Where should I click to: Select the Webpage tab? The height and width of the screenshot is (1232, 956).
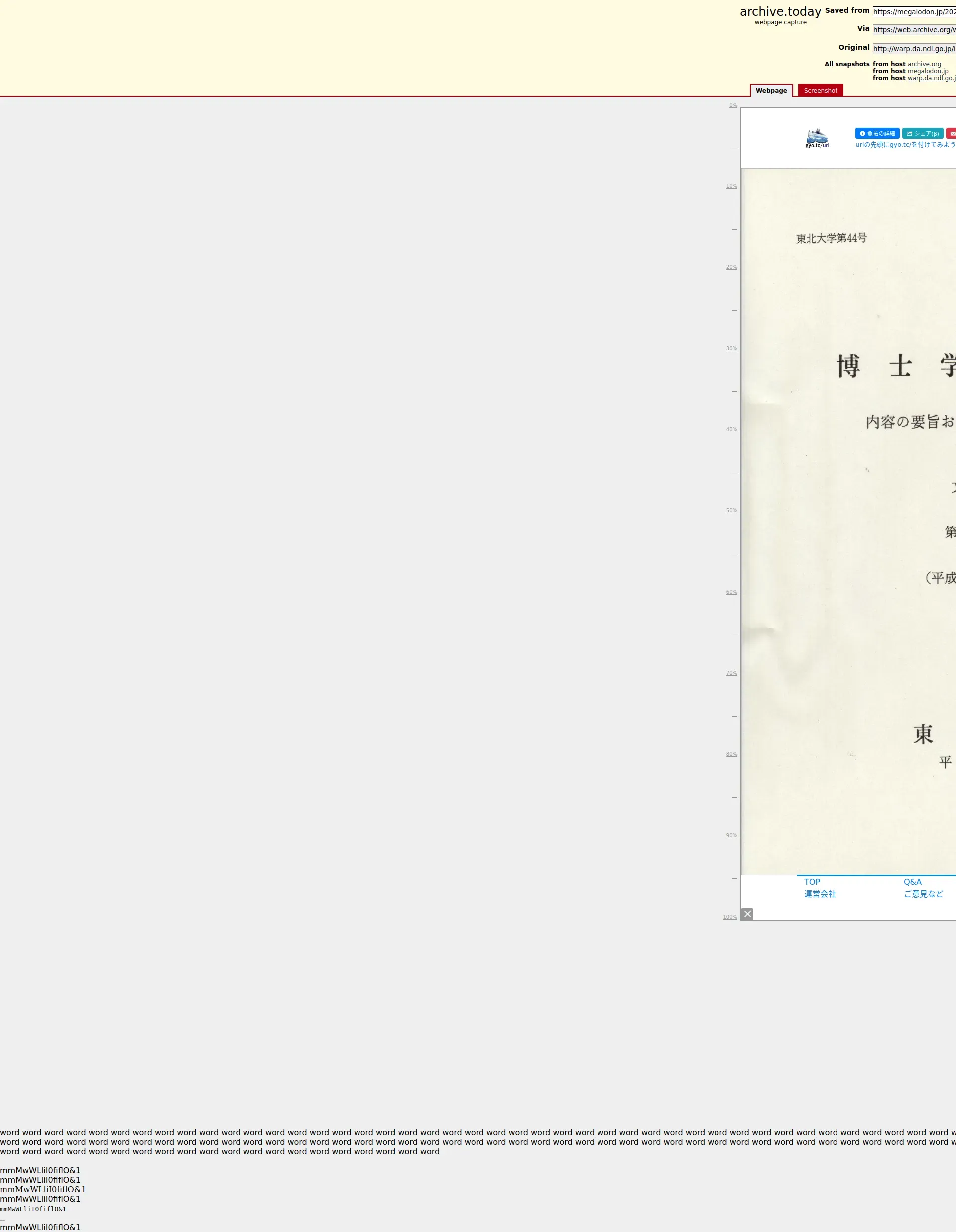771,90
